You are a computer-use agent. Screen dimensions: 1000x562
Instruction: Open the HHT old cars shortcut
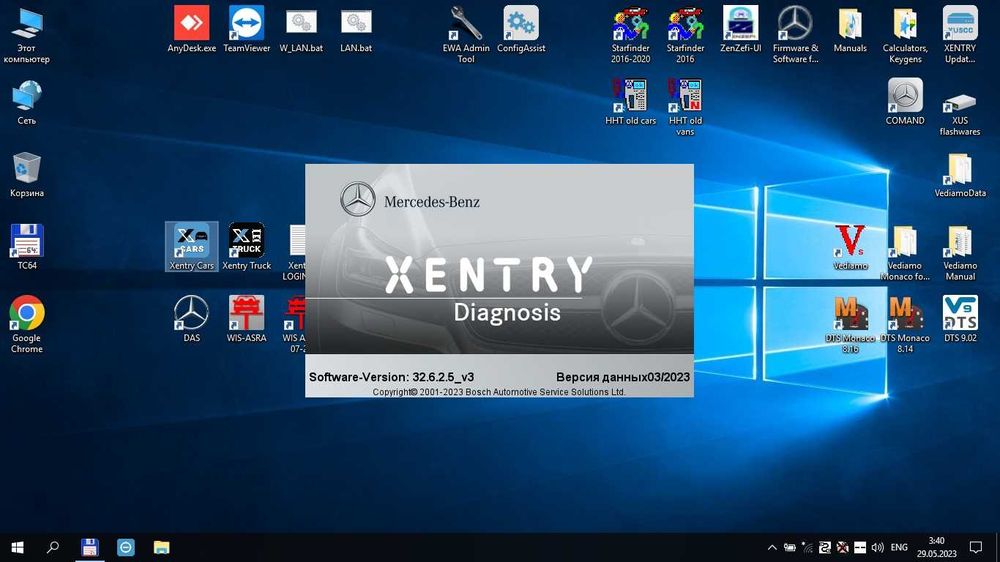[x=631, y=97]
